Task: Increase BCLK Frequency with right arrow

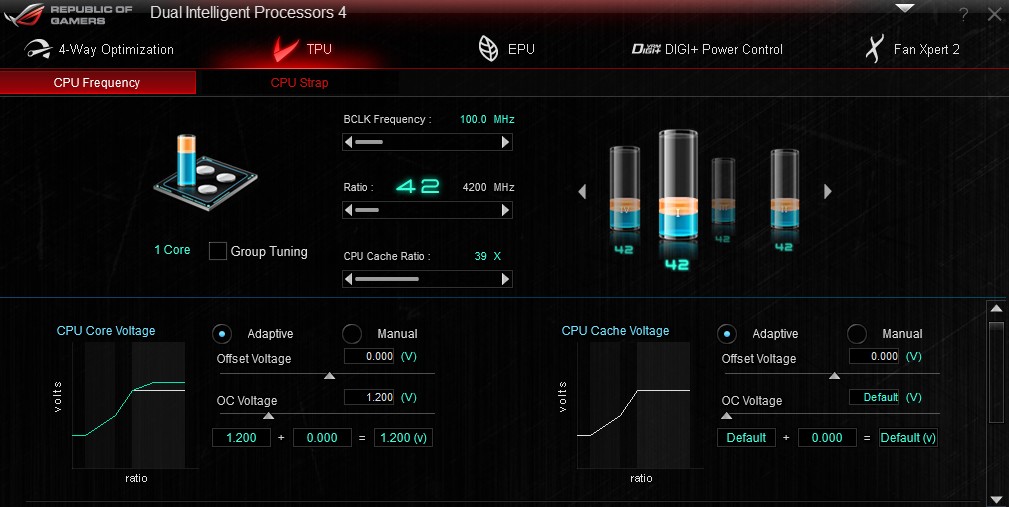Action: pos(506,142)
